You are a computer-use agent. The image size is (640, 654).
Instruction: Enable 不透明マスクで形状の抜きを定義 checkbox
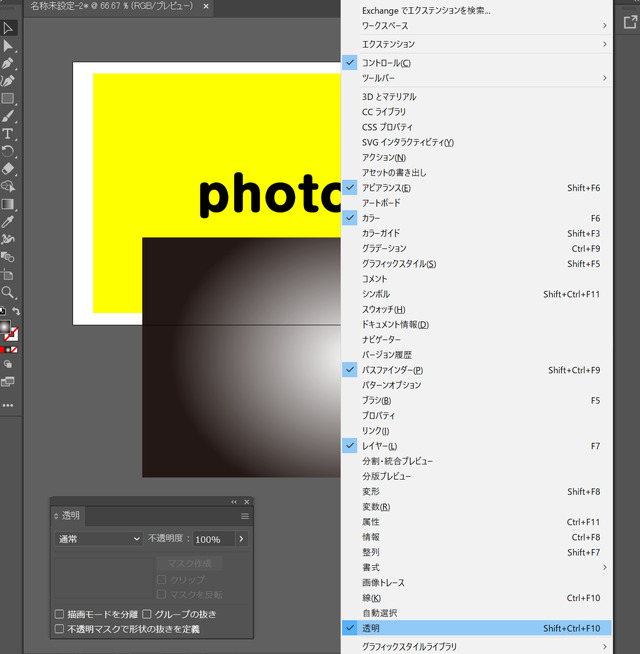tap(60, 629)
